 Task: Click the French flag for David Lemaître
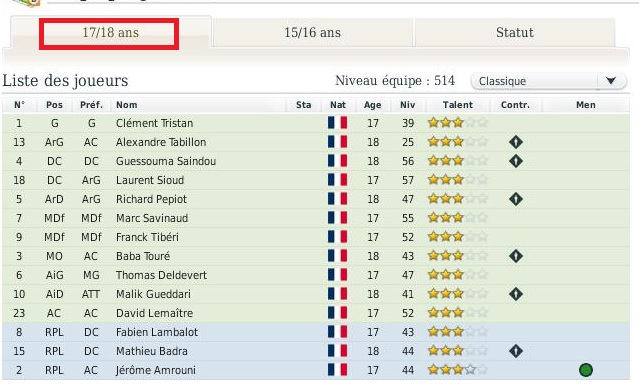coord(337,313)
